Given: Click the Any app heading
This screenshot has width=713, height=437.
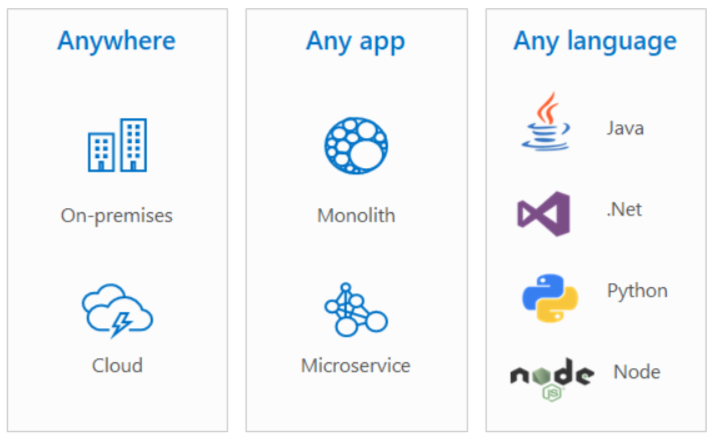Looking at the screenshot, I should 356,42.
